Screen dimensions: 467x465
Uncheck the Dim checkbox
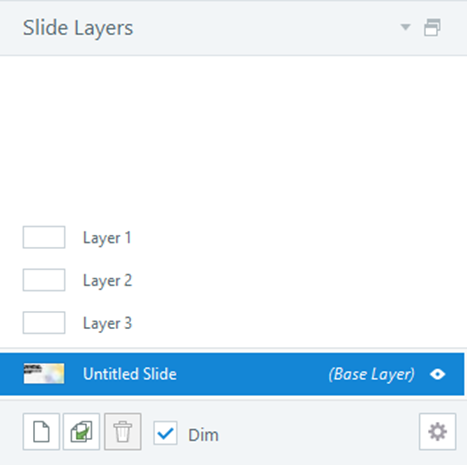[165, 433]
